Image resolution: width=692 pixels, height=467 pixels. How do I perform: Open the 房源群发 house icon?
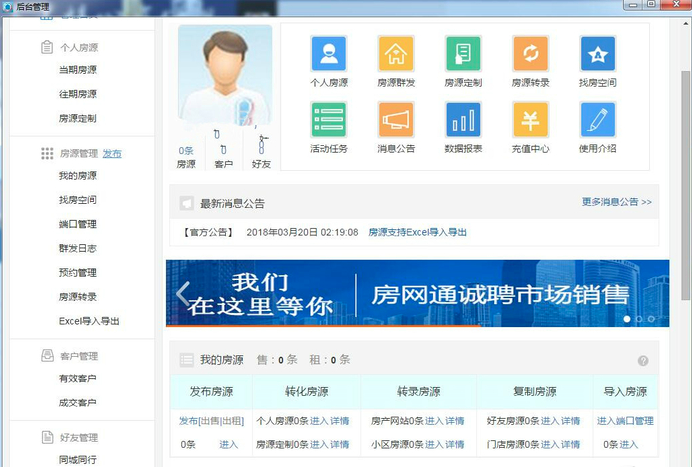click(x=396, y=54)
